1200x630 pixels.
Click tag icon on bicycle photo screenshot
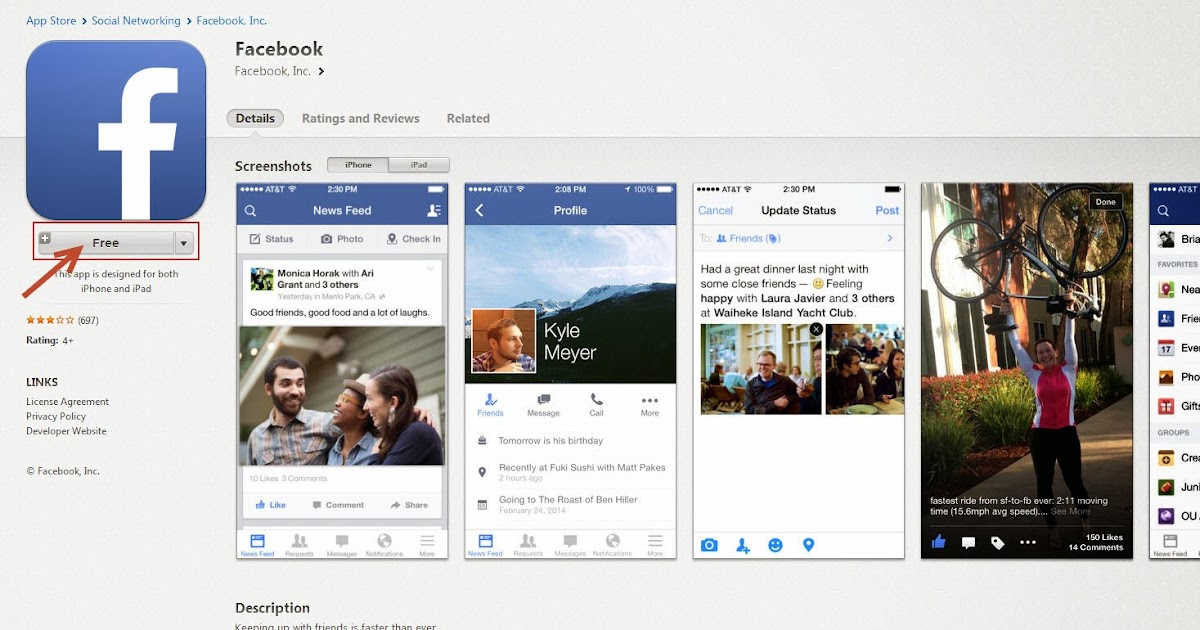tap(998, 542)
